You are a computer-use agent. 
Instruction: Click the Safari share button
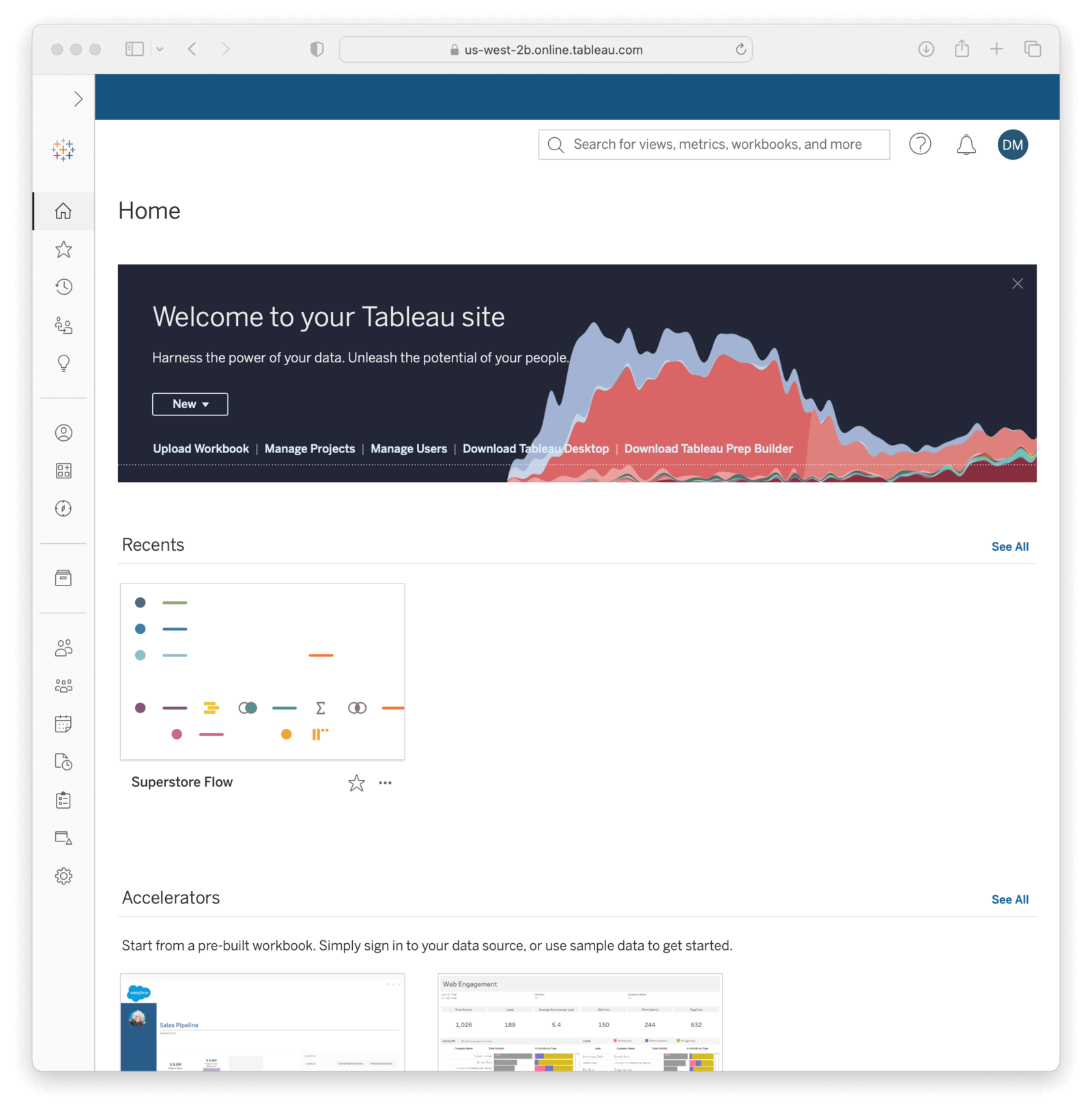tap(962, 48)
